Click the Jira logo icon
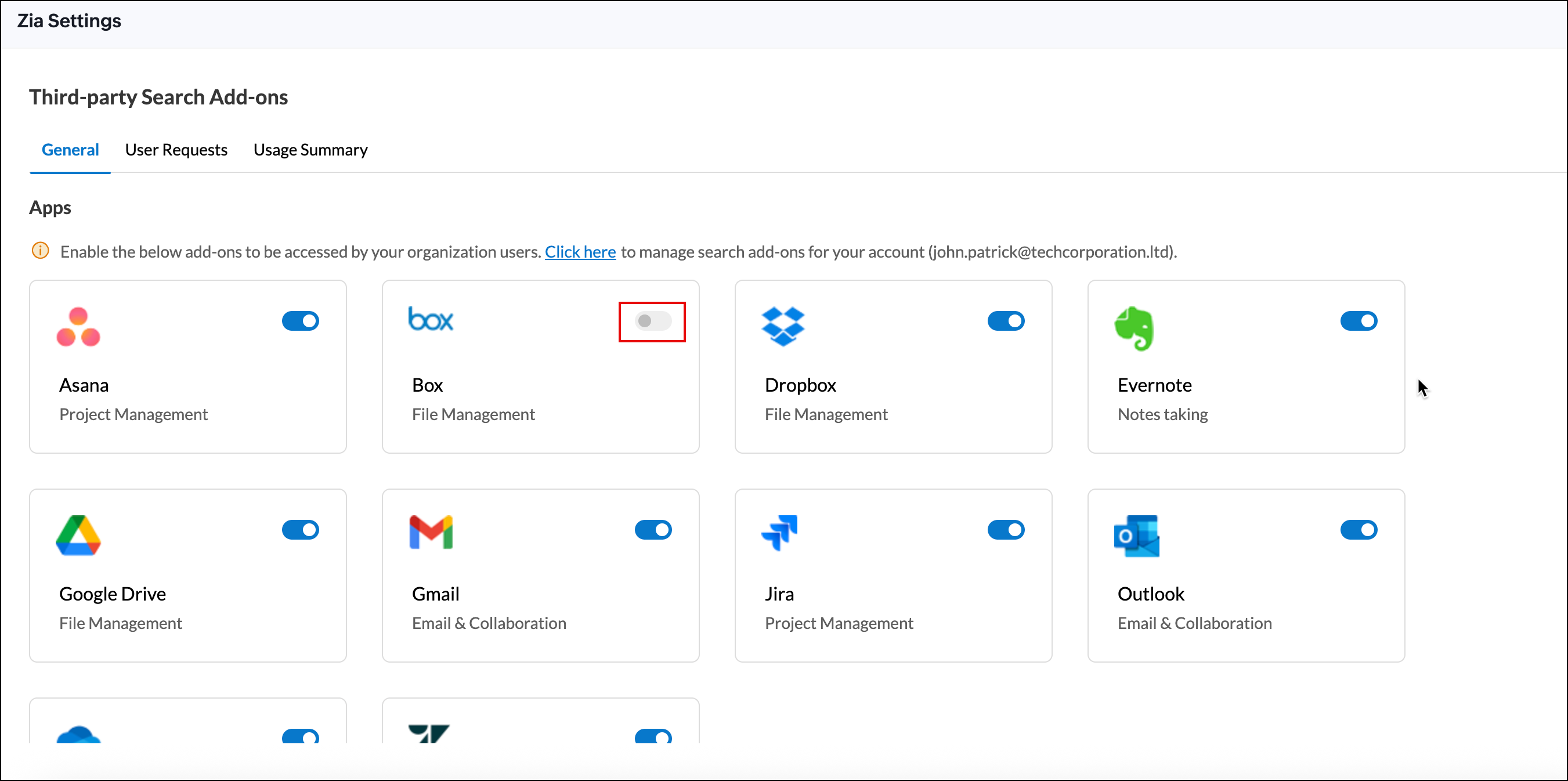The image size is (1568, 781). tap(780, 533)
